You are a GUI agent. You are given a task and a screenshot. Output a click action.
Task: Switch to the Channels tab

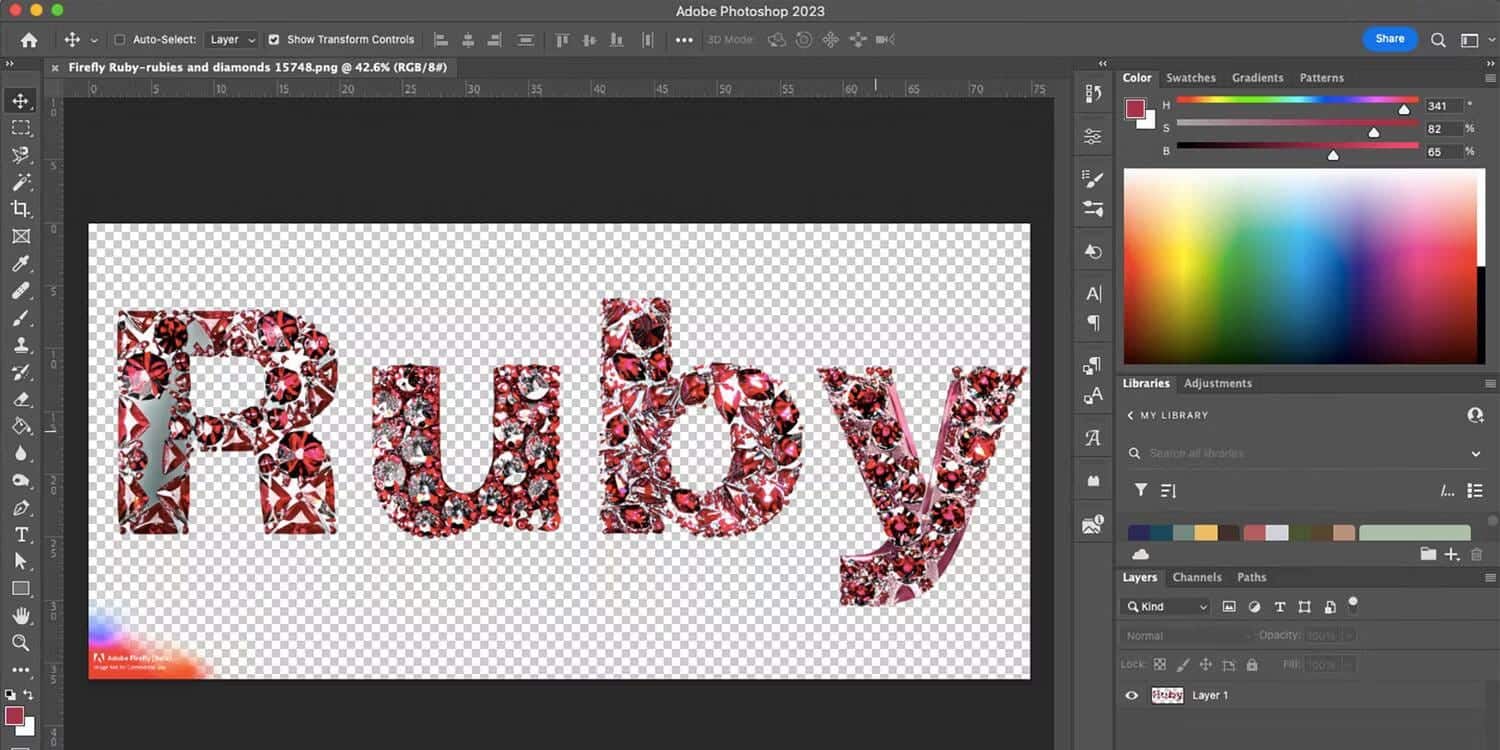tap(1197, 577)
